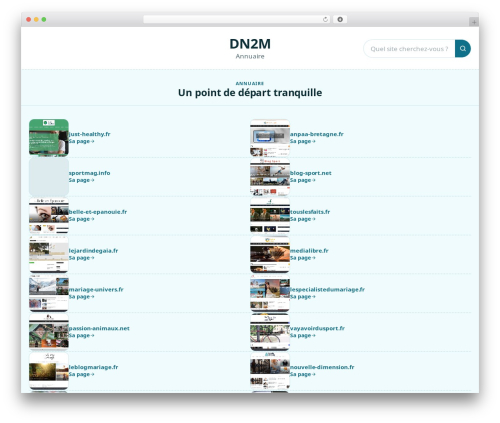Click the anpaa-bretagne.fr thumbnail

click(x=270, y=138)
